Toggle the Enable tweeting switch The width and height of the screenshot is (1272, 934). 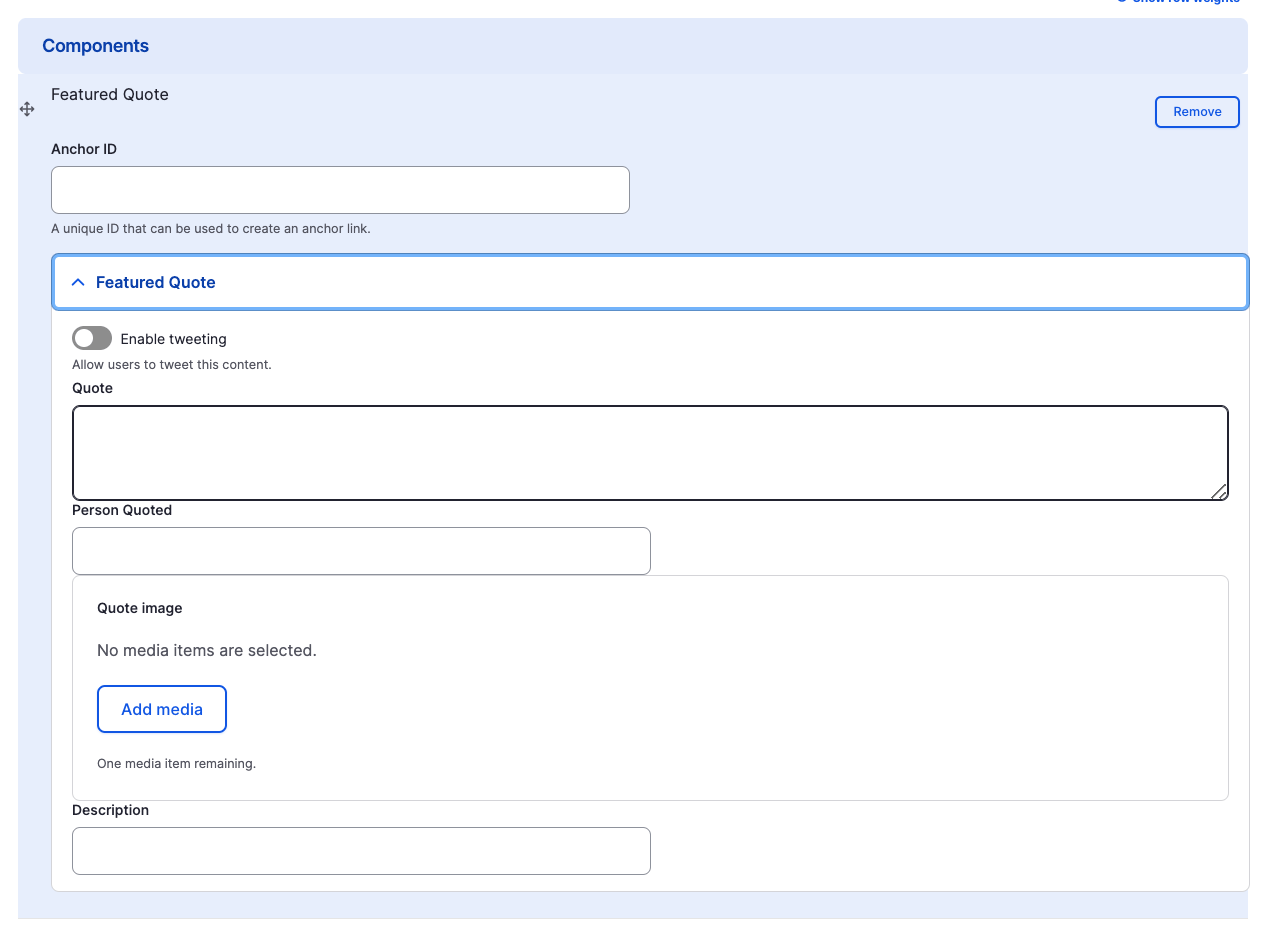[x=92, y=339]
